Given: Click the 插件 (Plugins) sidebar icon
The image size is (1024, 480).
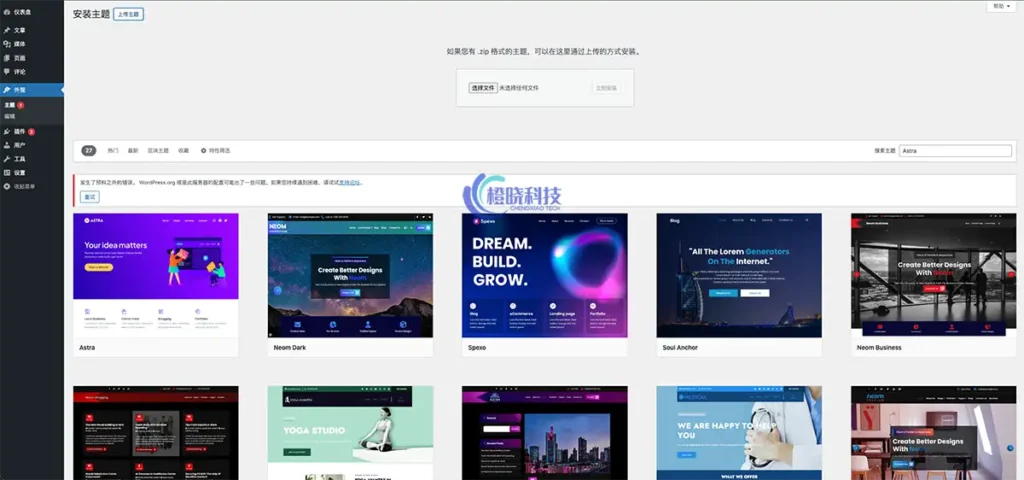Looking at the screenshot, I should pos(7,131).
